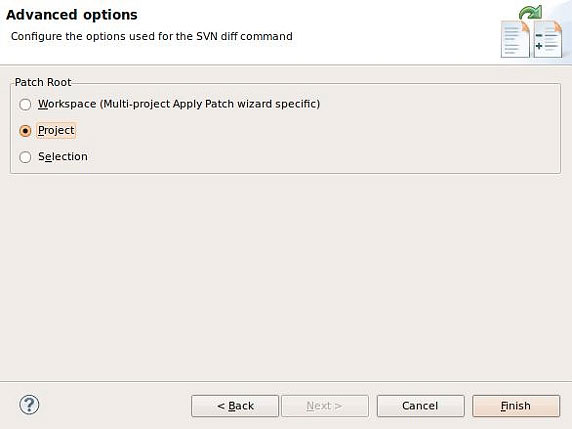The image size is (572, 429).
Task: Click the focused Project label text
Action: tap(56, 130)
